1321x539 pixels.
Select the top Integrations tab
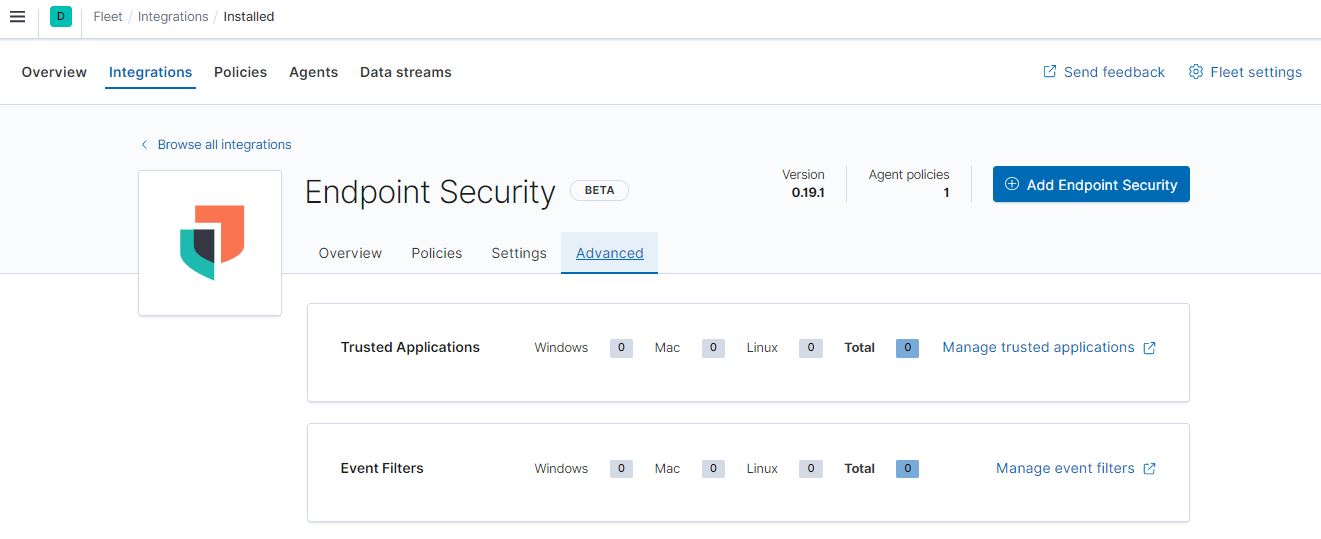150,72
